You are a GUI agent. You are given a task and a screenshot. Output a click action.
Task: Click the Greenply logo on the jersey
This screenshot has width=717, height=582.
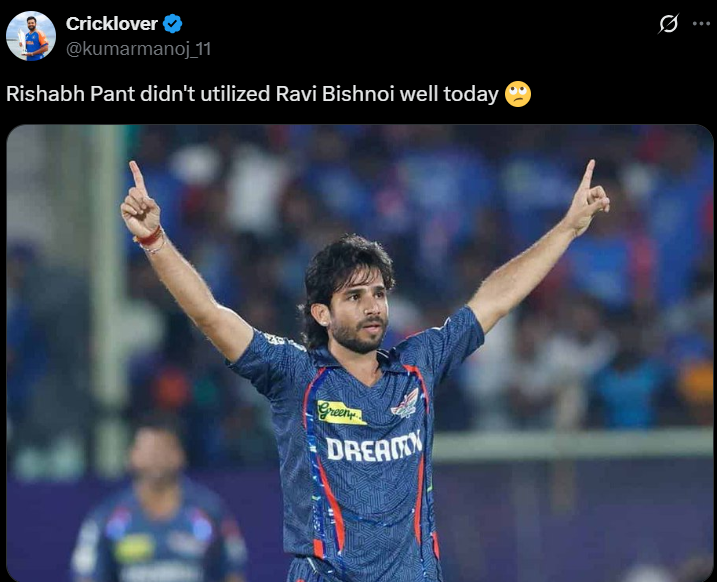click(341, 412)
